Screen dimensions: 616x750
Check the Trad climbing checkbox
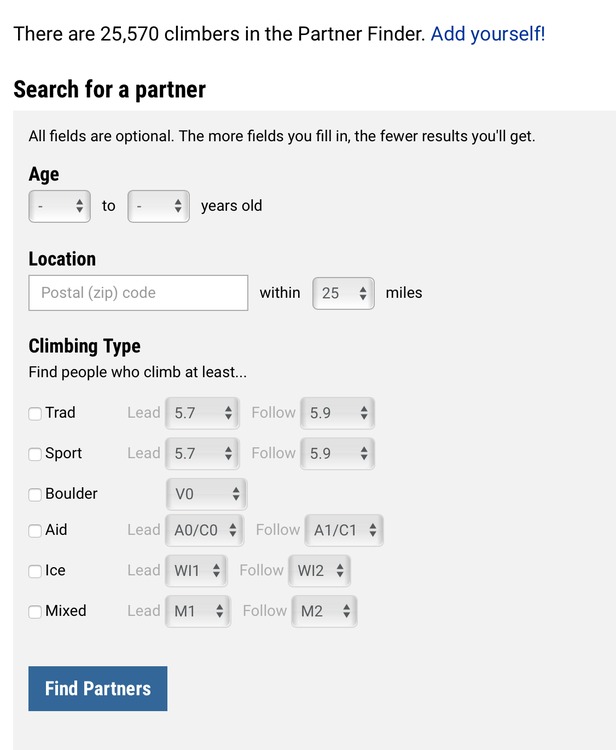(35, 413)
